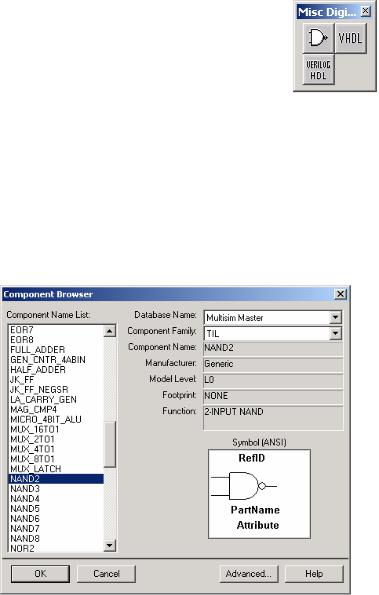Select NAND4 in the component list

point(56,499)
